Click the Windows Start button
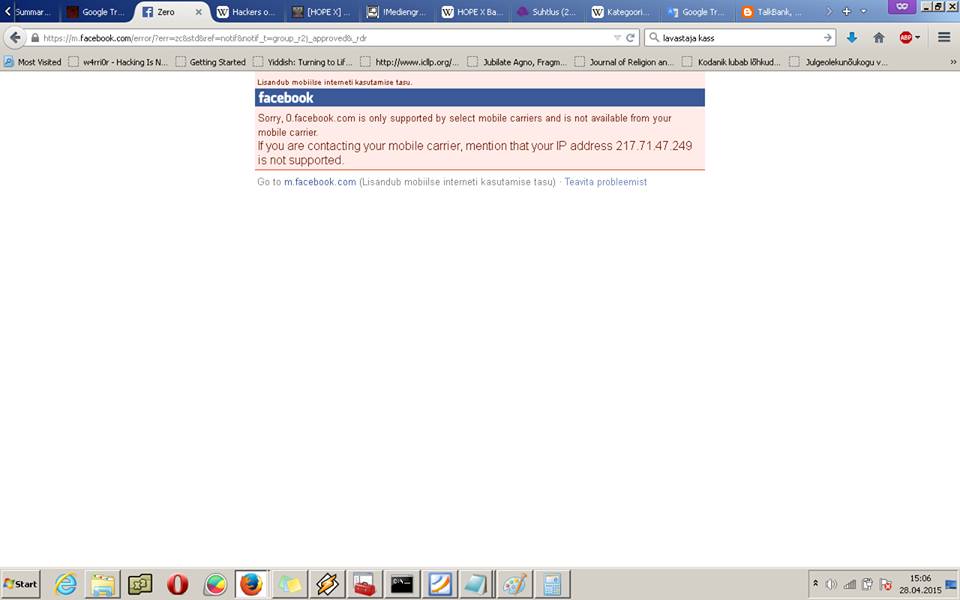This screenshot has width=960, height=600. [x=20, y=584]
